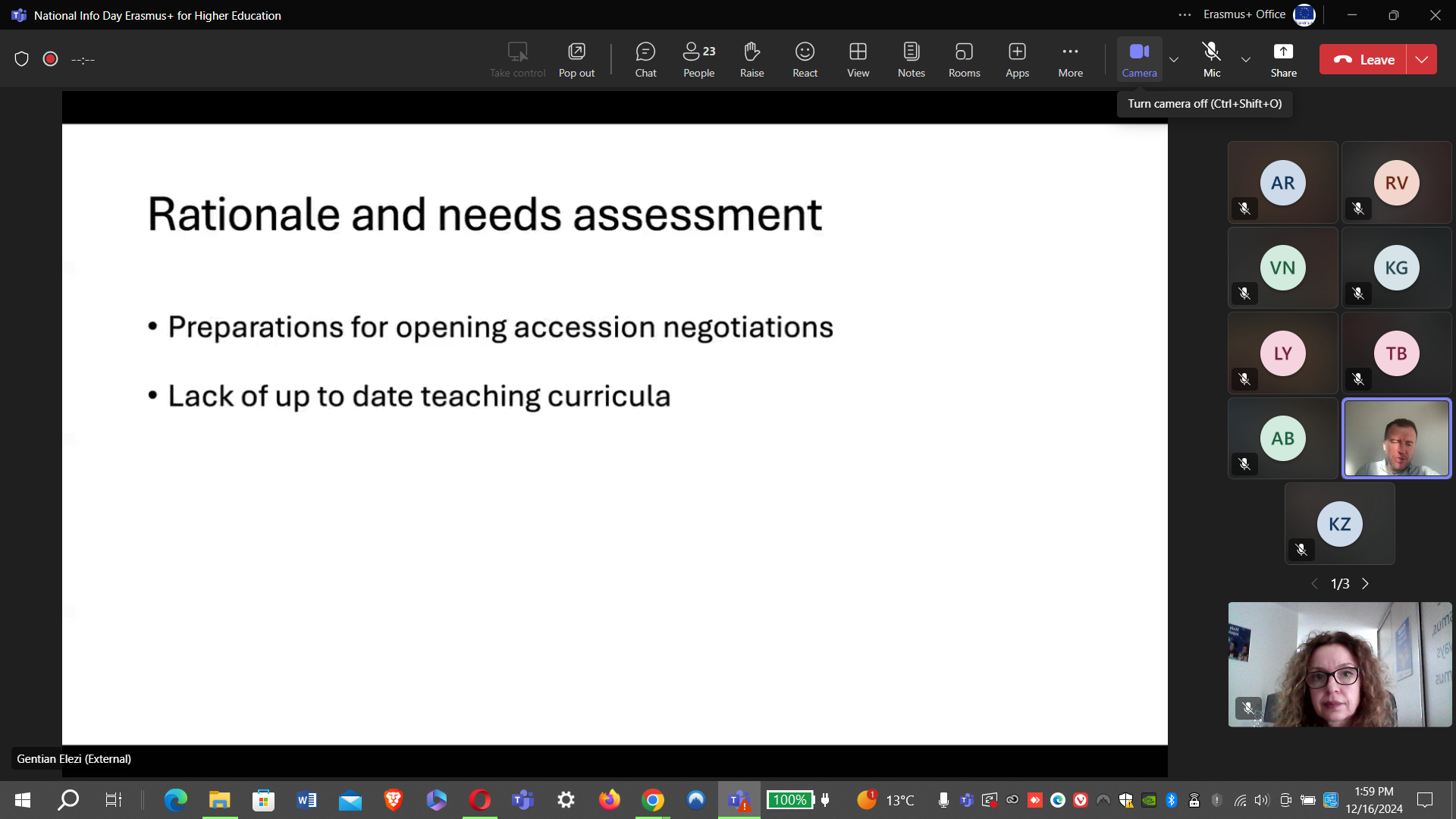The height and width of the screenshot is (819, 1456).
Task: Open the Chat panel
Action: [x=645, y=59]
